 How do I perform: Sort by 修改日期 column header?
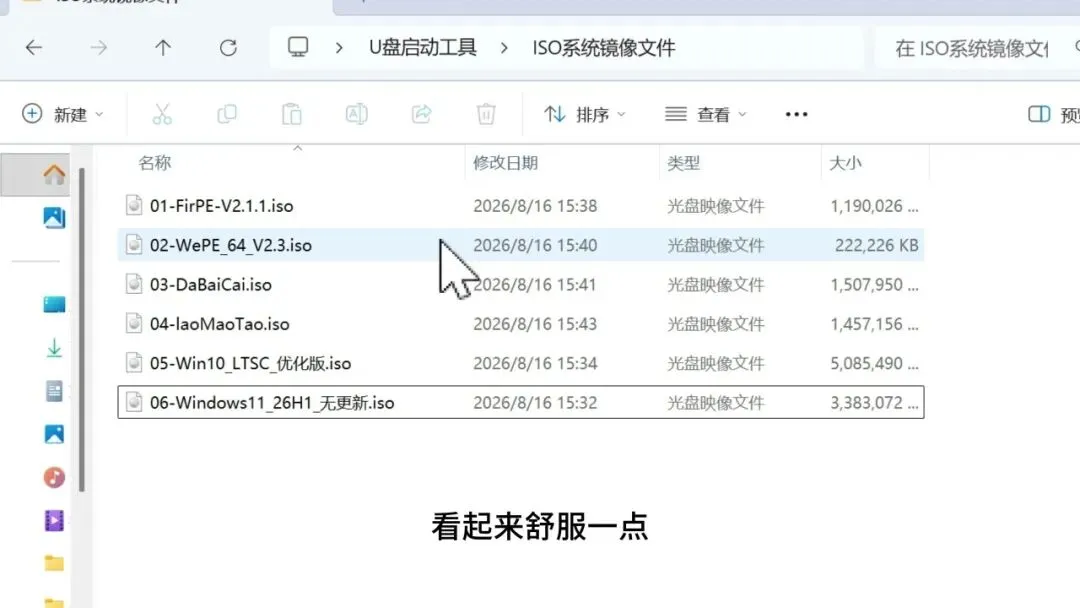tap(505, 163)
